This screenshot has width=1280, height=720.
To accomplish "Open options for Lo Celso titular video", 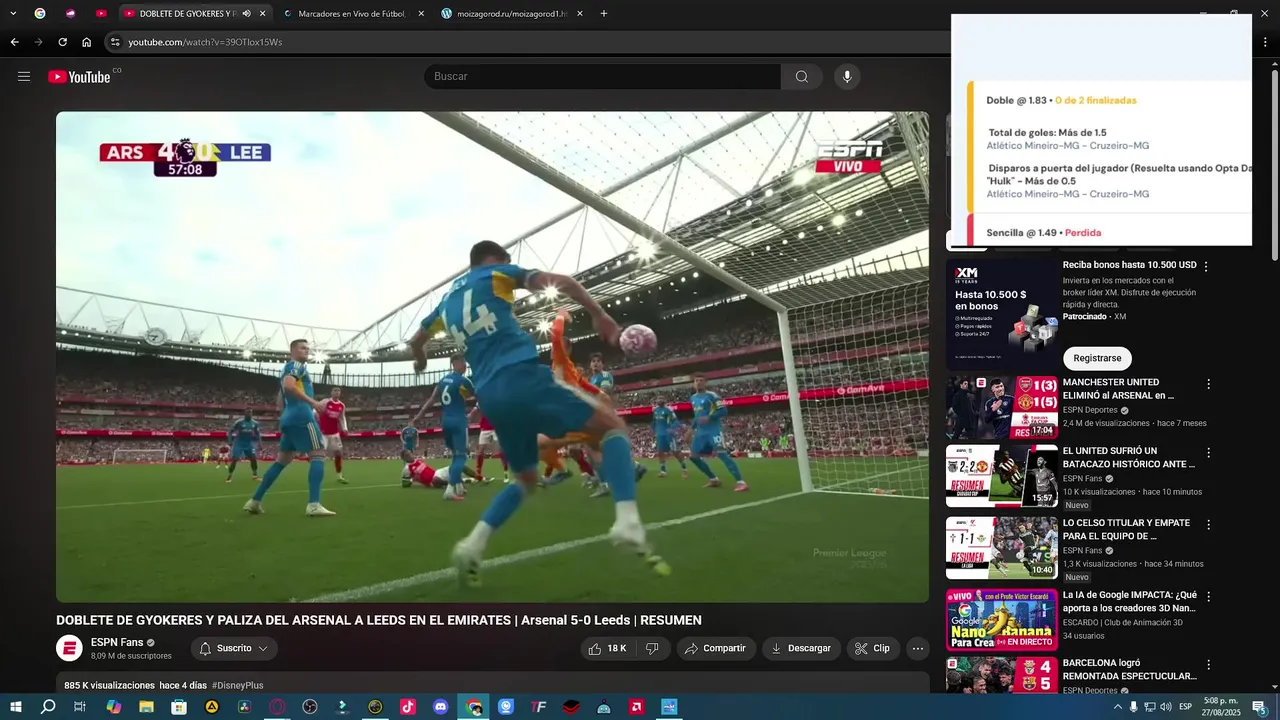I will point(1208,525).
